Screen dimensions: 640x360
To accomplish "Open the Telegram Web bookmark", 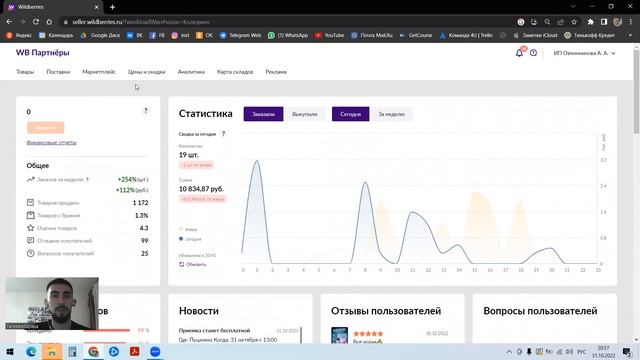I will pos(240,36).
